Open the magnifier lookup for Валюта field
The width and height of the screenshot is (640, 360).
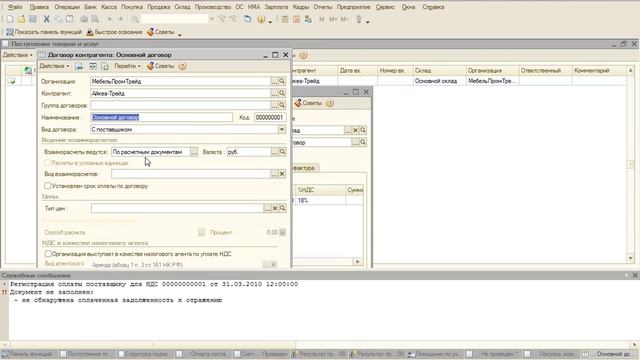click(282, 151)
